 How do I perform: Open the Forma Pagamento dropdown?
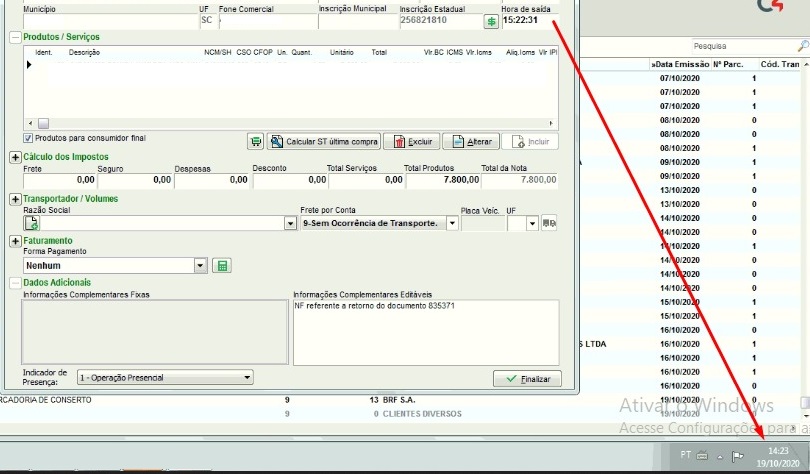[200, 265]
